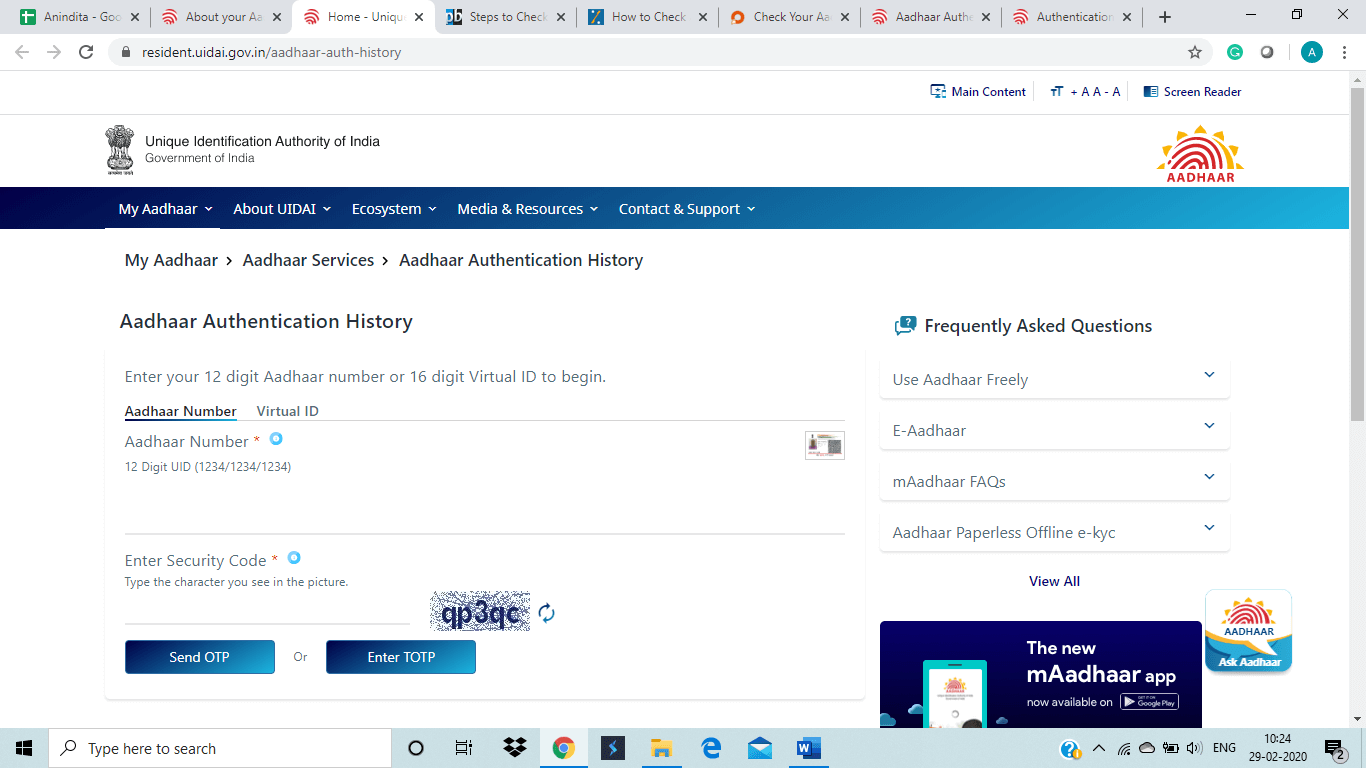This screenshot has width=1366, height=768.
Task: Click the Aadhaar card sample image icon
Action: pos(824,445)
